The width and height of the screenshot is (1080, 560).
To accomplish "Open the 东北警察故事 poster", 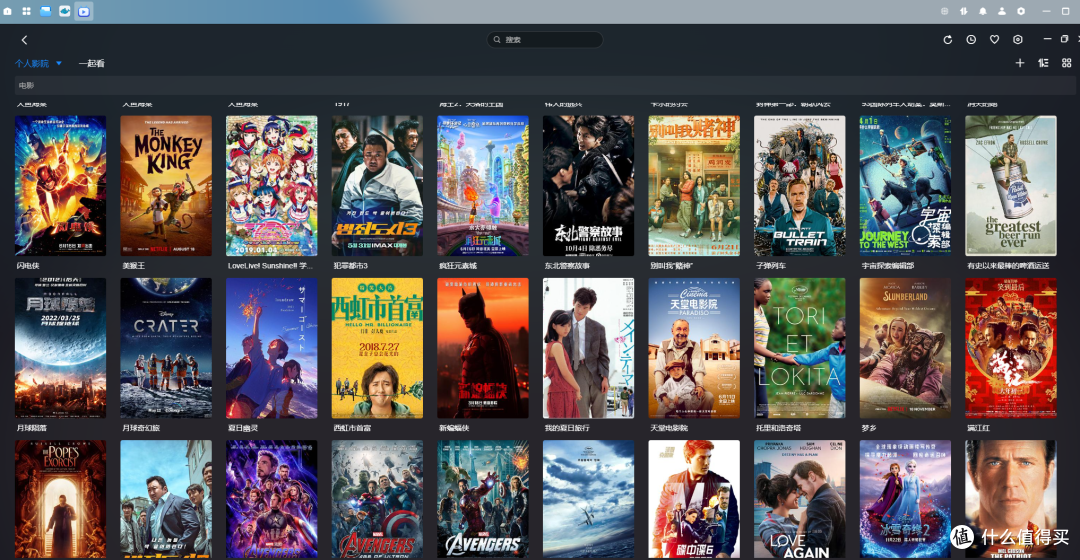I will (588, 186).
